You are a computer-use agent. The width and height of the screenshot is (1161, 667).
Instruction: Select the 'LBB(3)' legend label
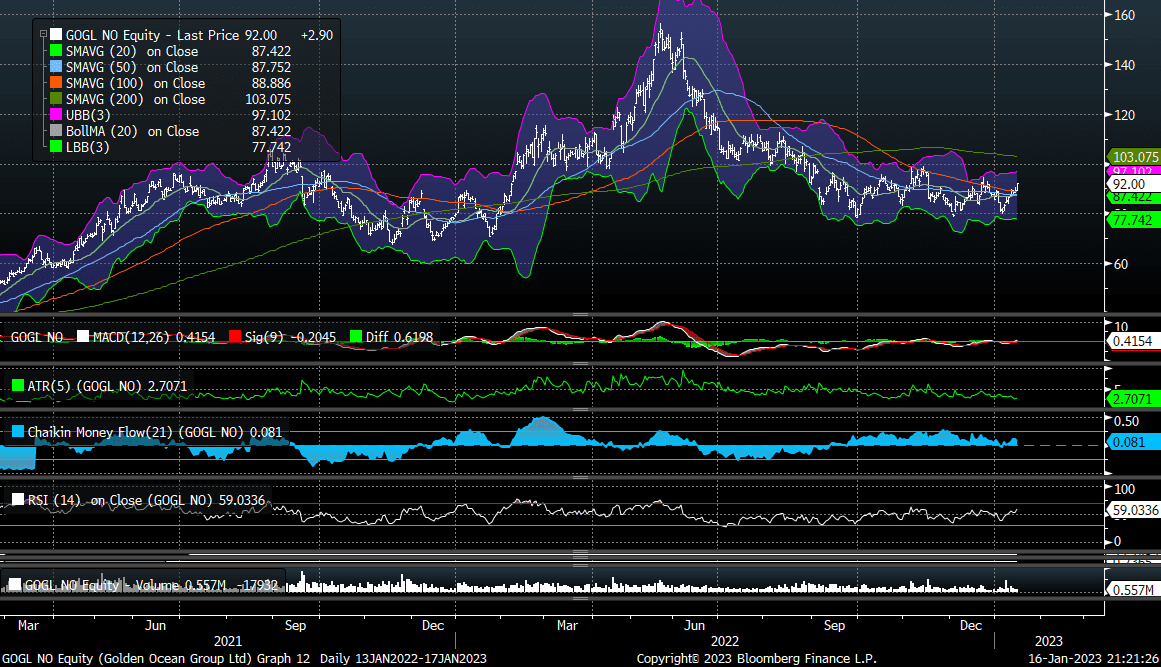click(87, 147)
